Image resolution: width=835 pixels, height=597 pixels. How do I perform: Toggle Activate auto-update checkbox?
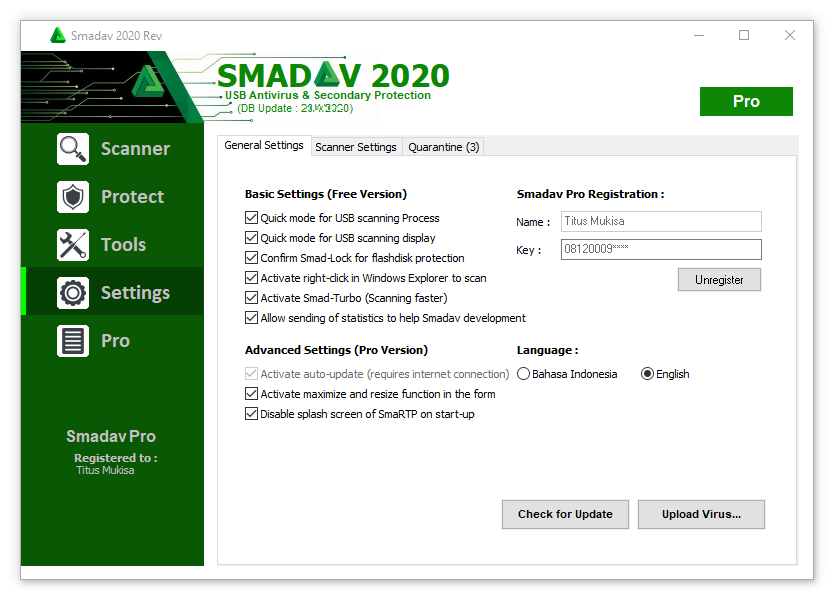(x=251, y=374)
